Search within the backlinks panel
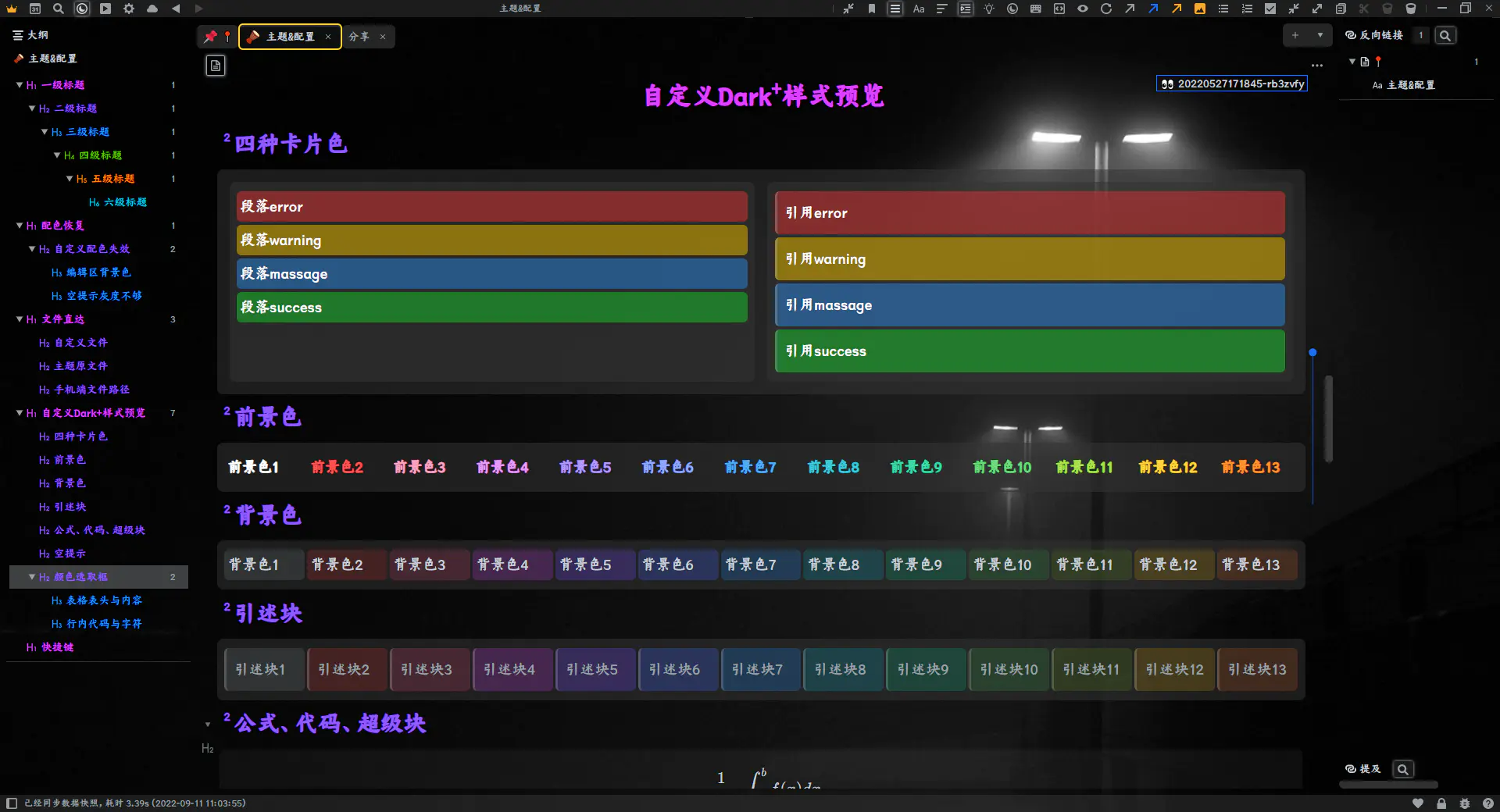 [x=1445, y=35]
